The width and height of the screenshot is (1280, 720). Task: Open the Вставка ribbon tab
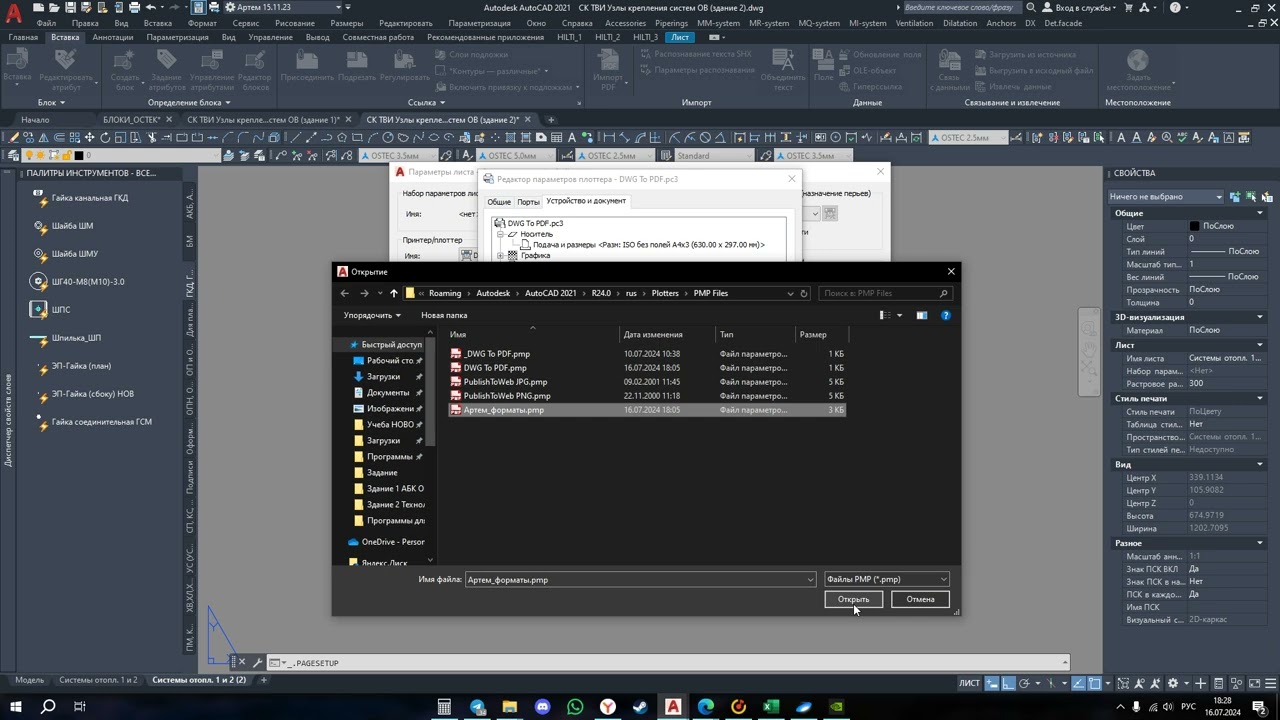pos(65,37)
